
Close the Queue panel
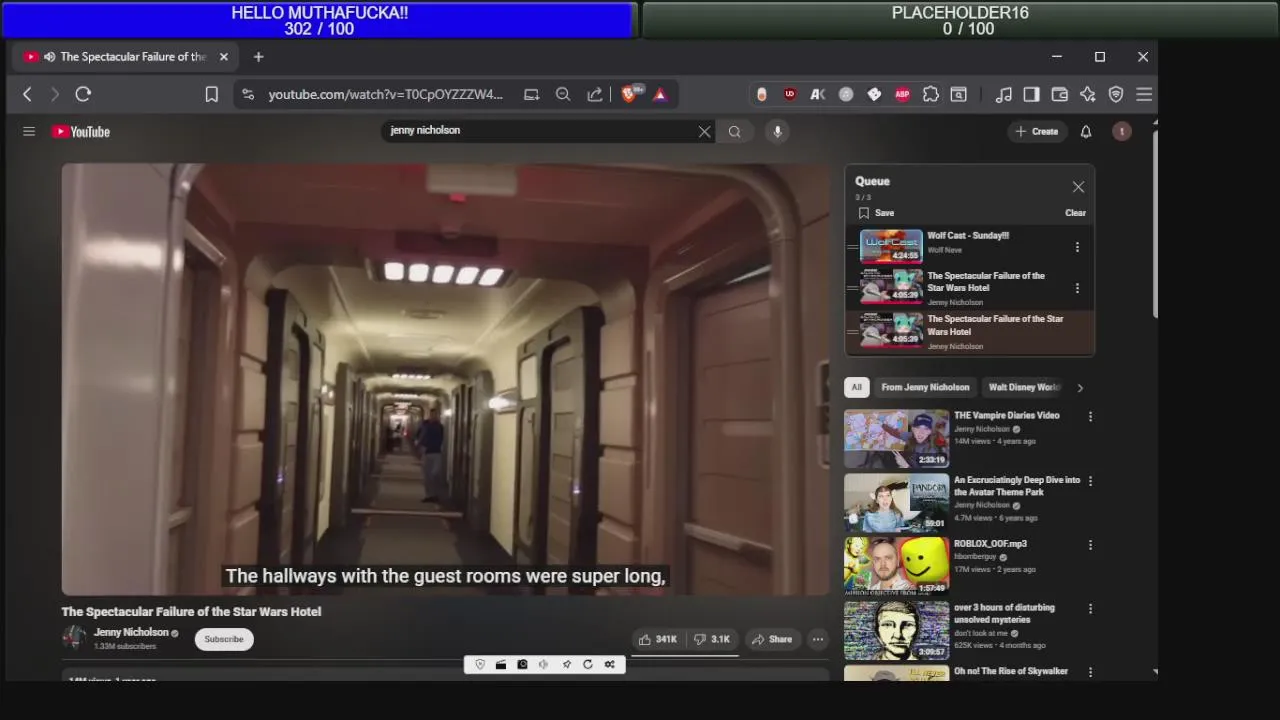tap(1078, 187)
